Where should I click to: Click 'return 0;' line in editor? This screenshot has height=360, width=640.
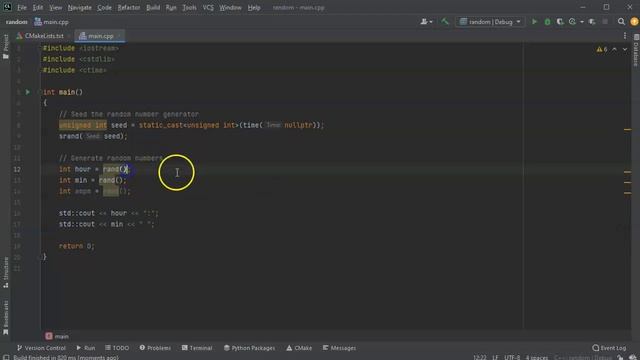(76, 246)
